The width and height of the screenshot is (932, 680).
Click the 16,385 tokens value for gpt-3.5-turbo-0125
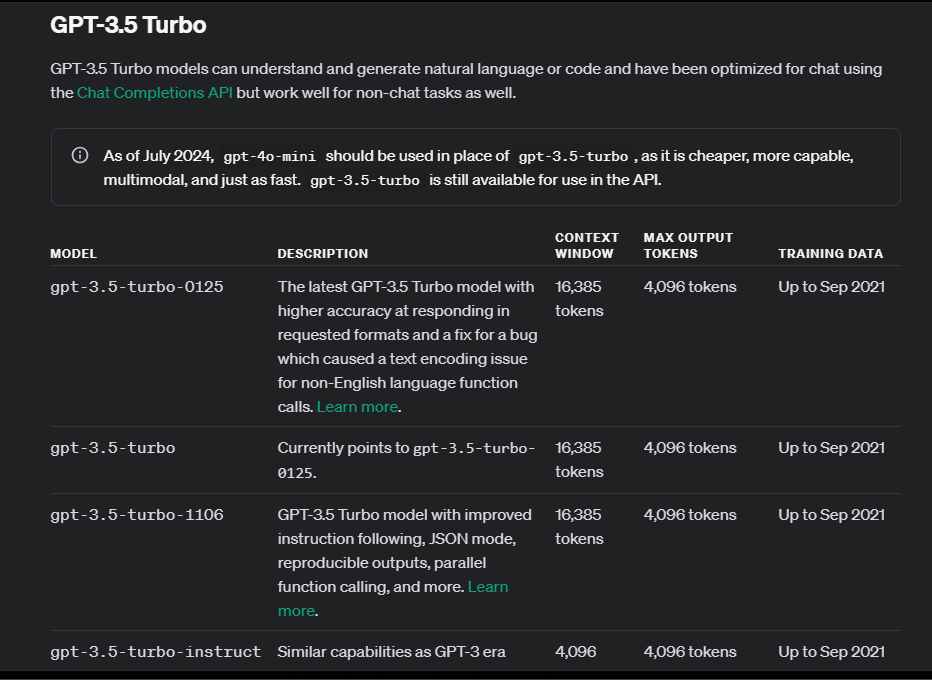[579, 298]
